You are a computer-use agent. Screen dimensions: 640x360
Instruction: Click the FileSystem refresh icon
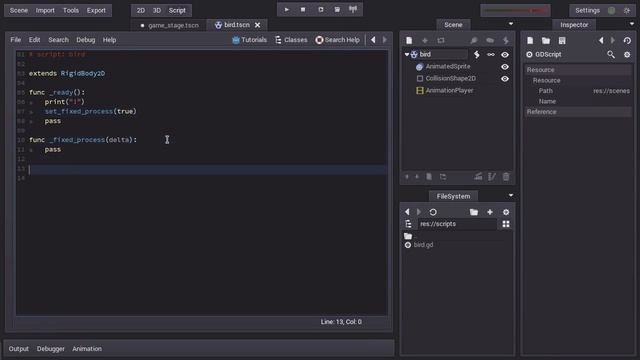pos(433,212)
